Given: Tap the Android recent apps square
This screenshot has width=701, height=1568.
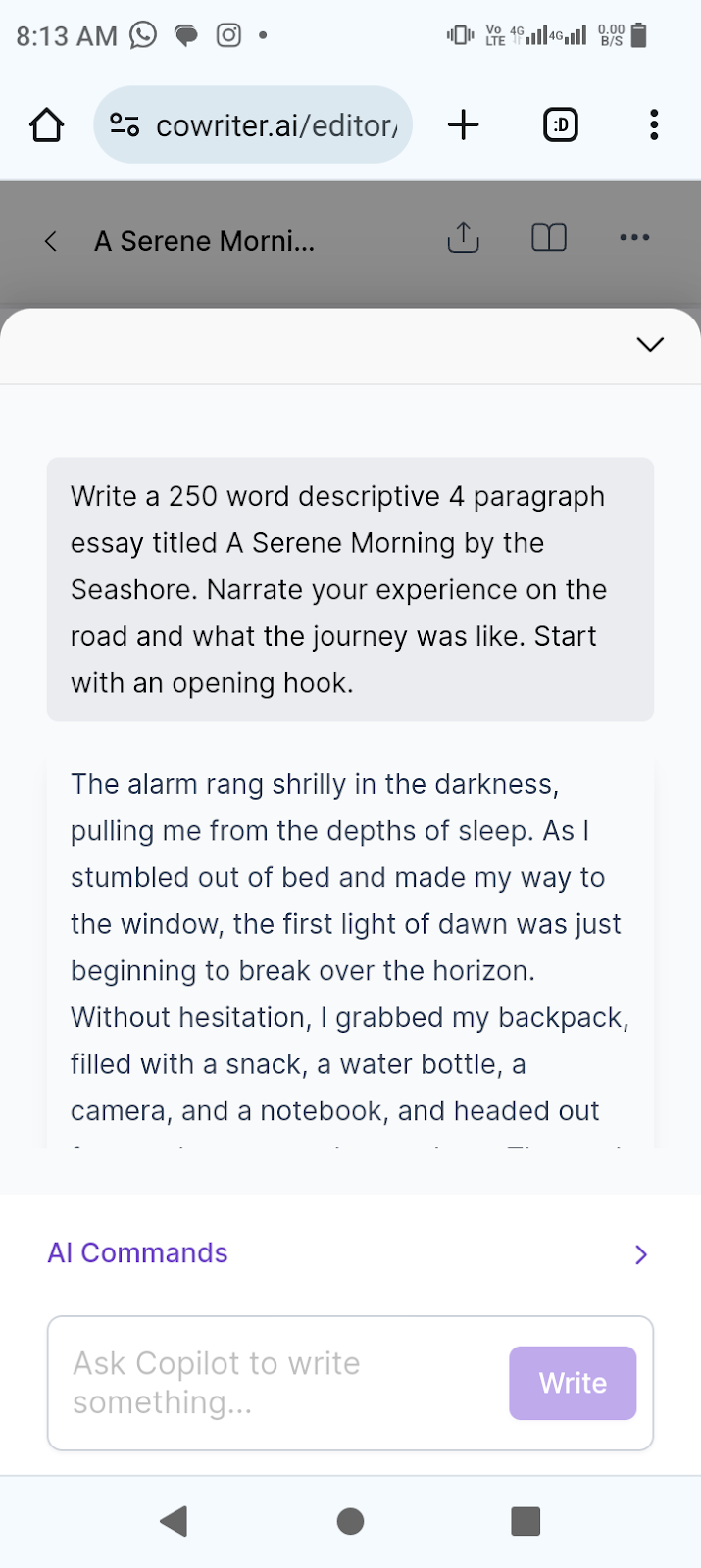Looking at the screenshot, I should click(526, 1521).
